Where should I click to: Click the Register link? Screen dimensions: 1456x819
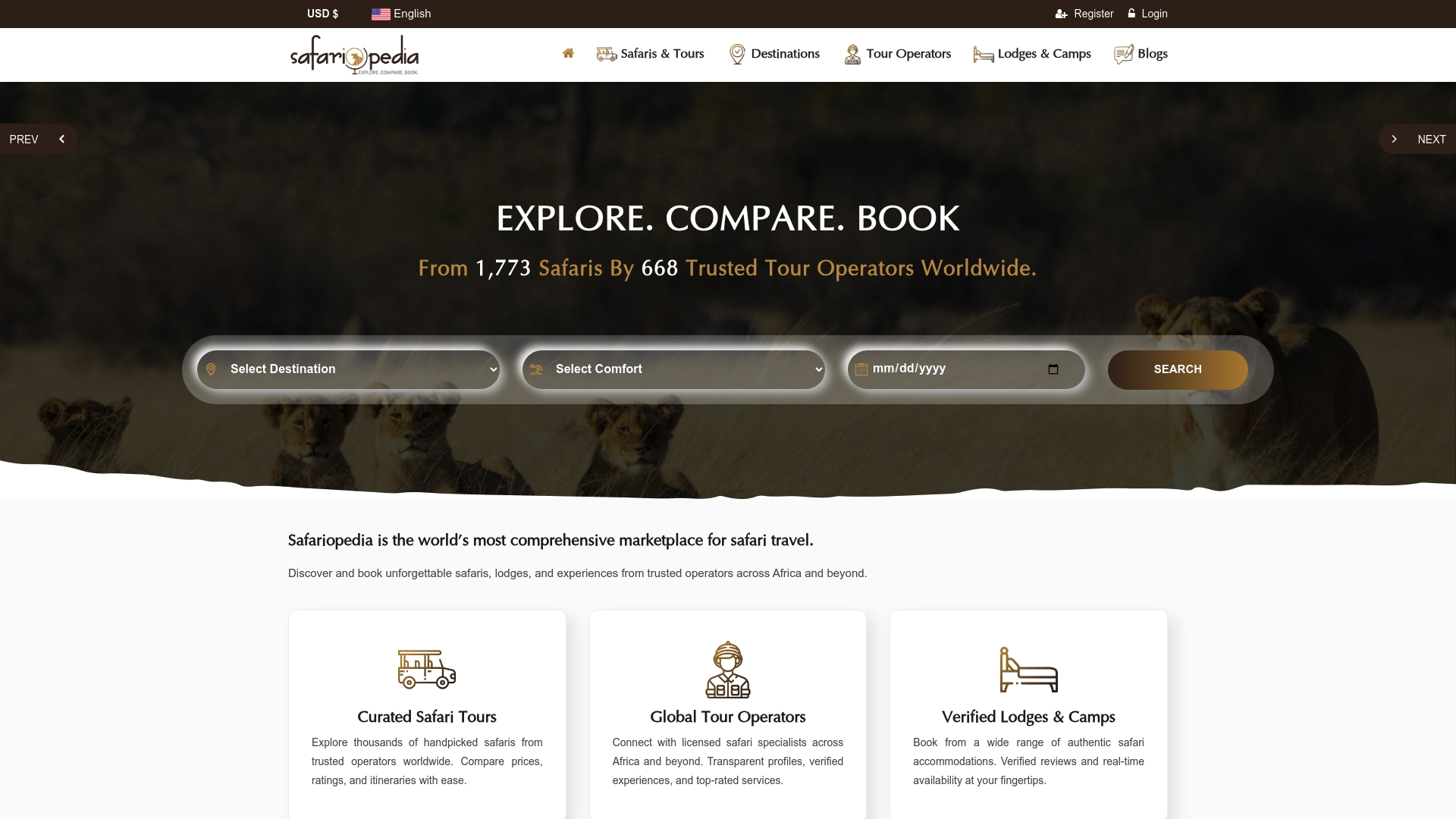pyautogui.click(x=1093, y=13)
